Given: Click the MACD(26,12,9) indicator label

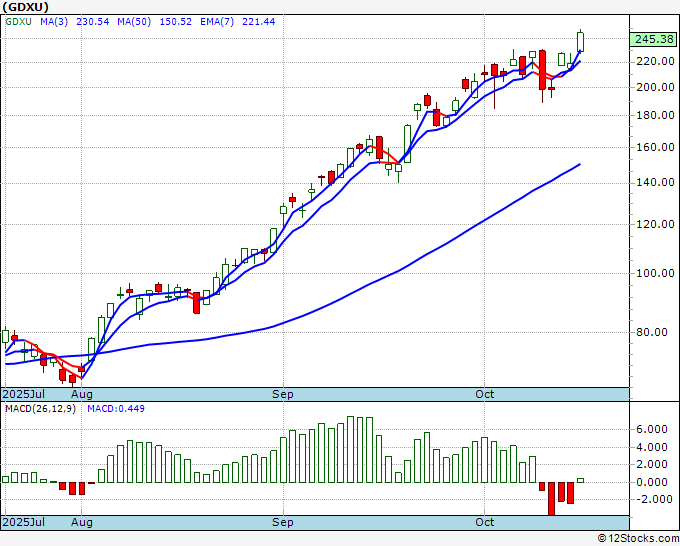Looking at the screenshot, I should point(40,409).
